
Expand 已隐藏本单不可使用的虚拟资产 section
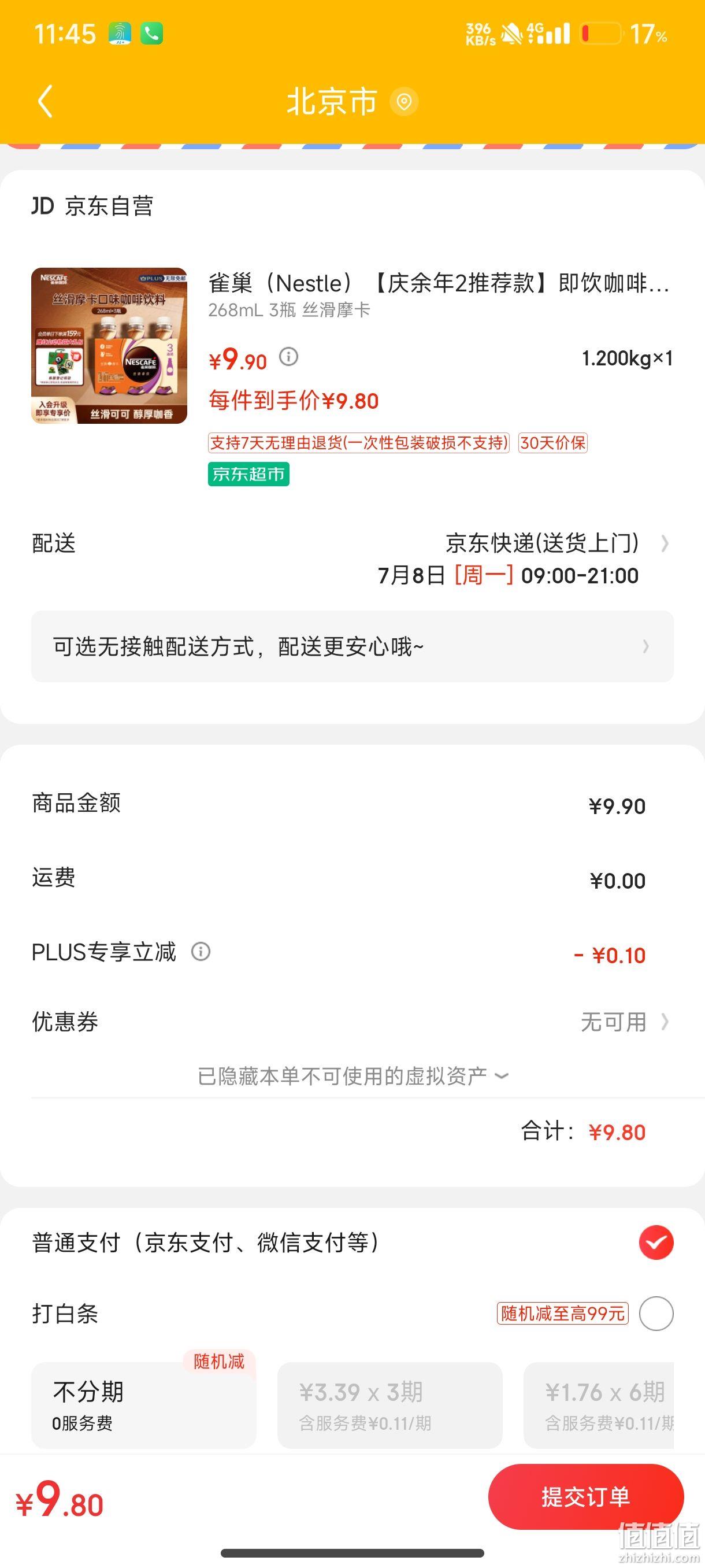coord(352,1076)
